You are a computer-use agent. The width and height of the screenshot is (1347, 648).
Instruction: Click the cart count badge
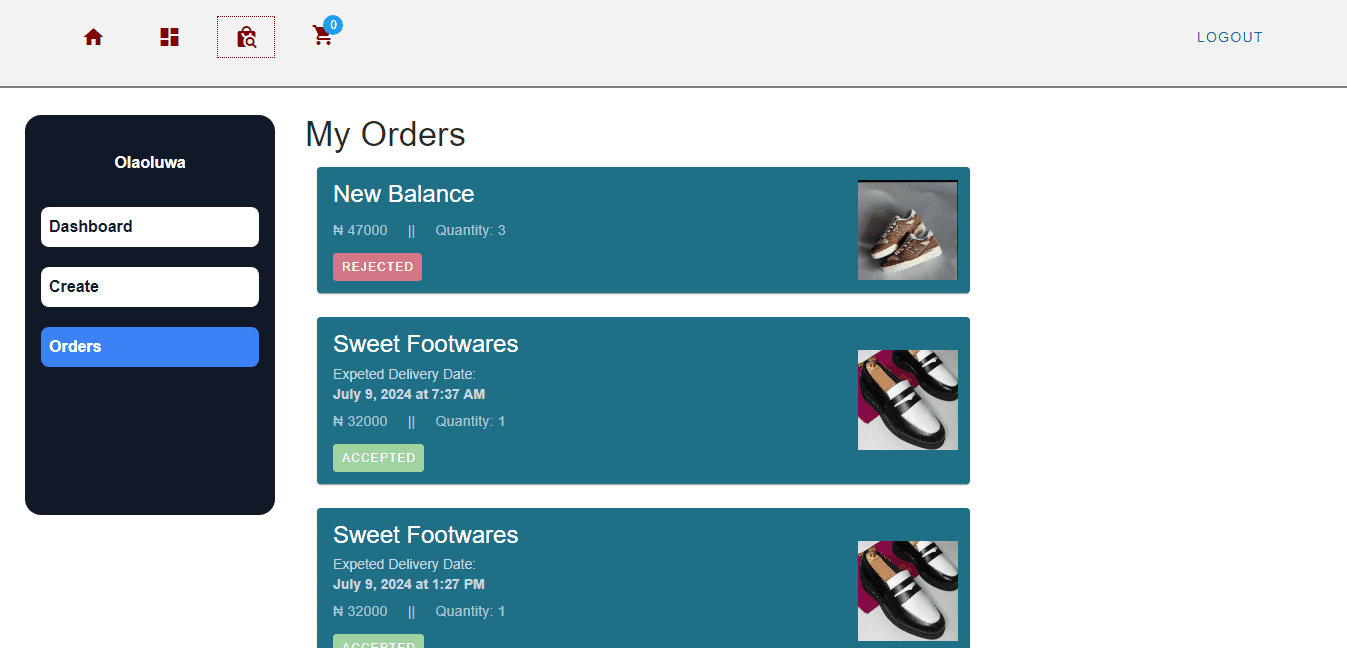pyautogui.click(x=333, y=25)
